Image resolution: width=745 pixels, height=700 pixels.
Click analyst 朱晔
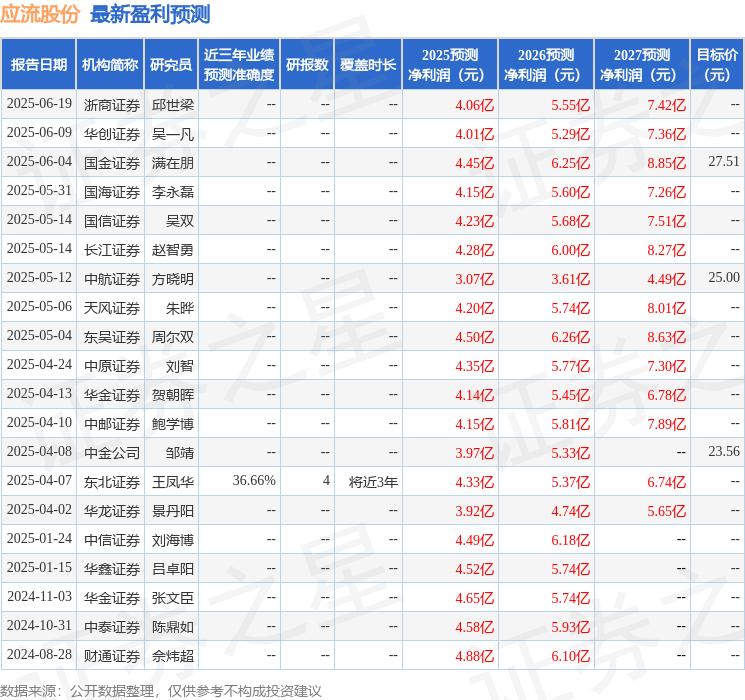pyautogui.click(x=180, y=308)
